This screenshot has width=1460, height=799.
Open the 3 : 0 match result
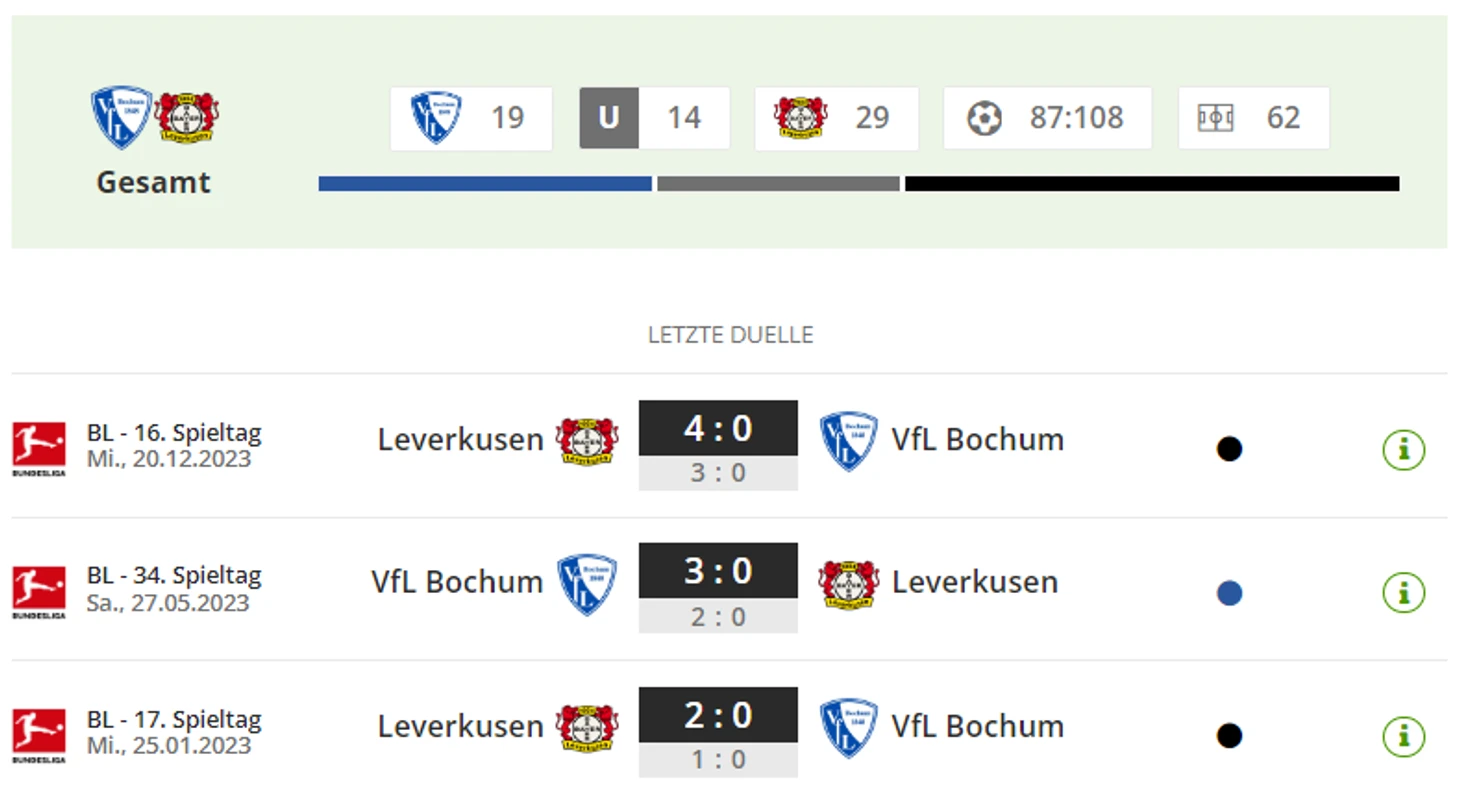[718, 571]
